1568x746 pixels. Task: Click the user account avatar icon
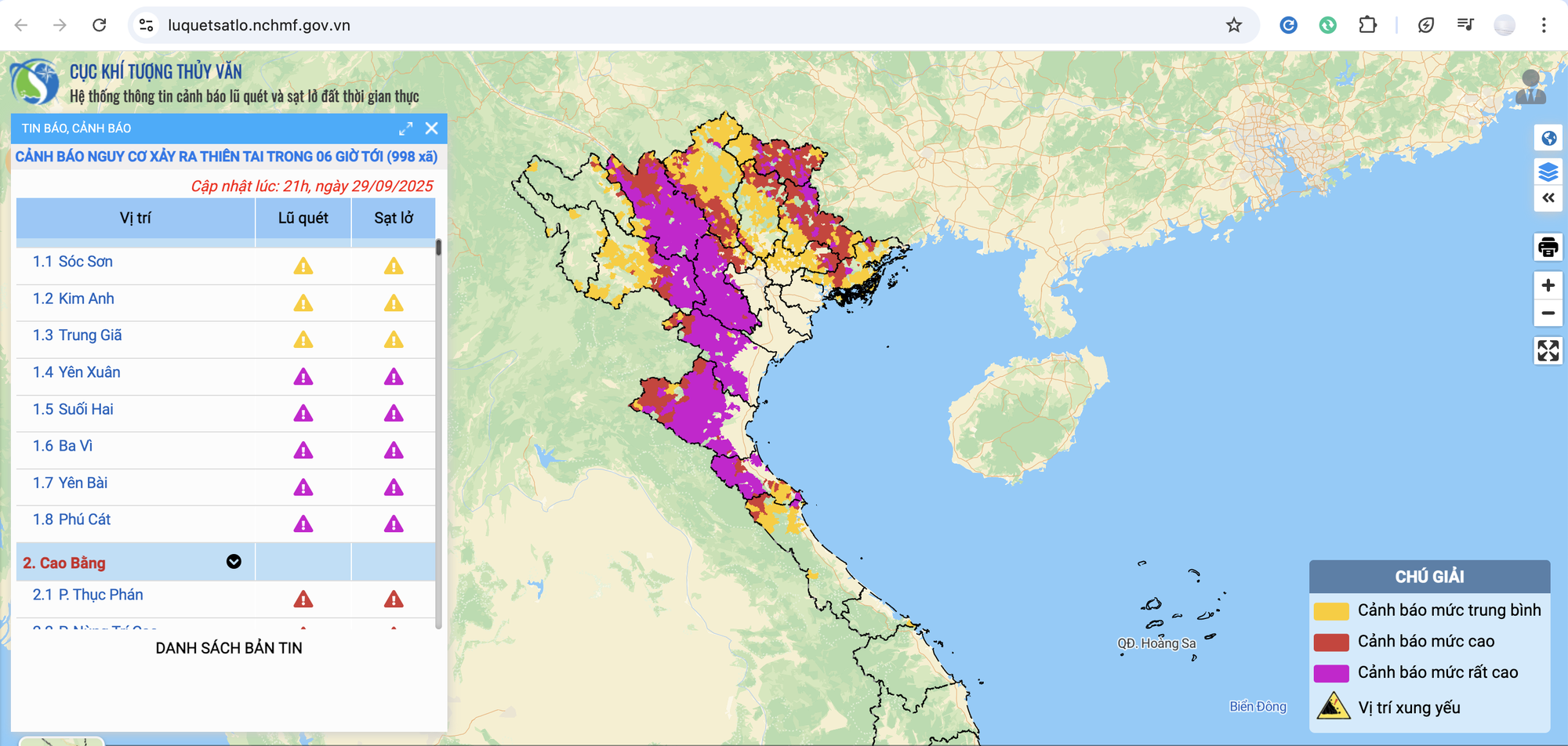pos(1530,87)
